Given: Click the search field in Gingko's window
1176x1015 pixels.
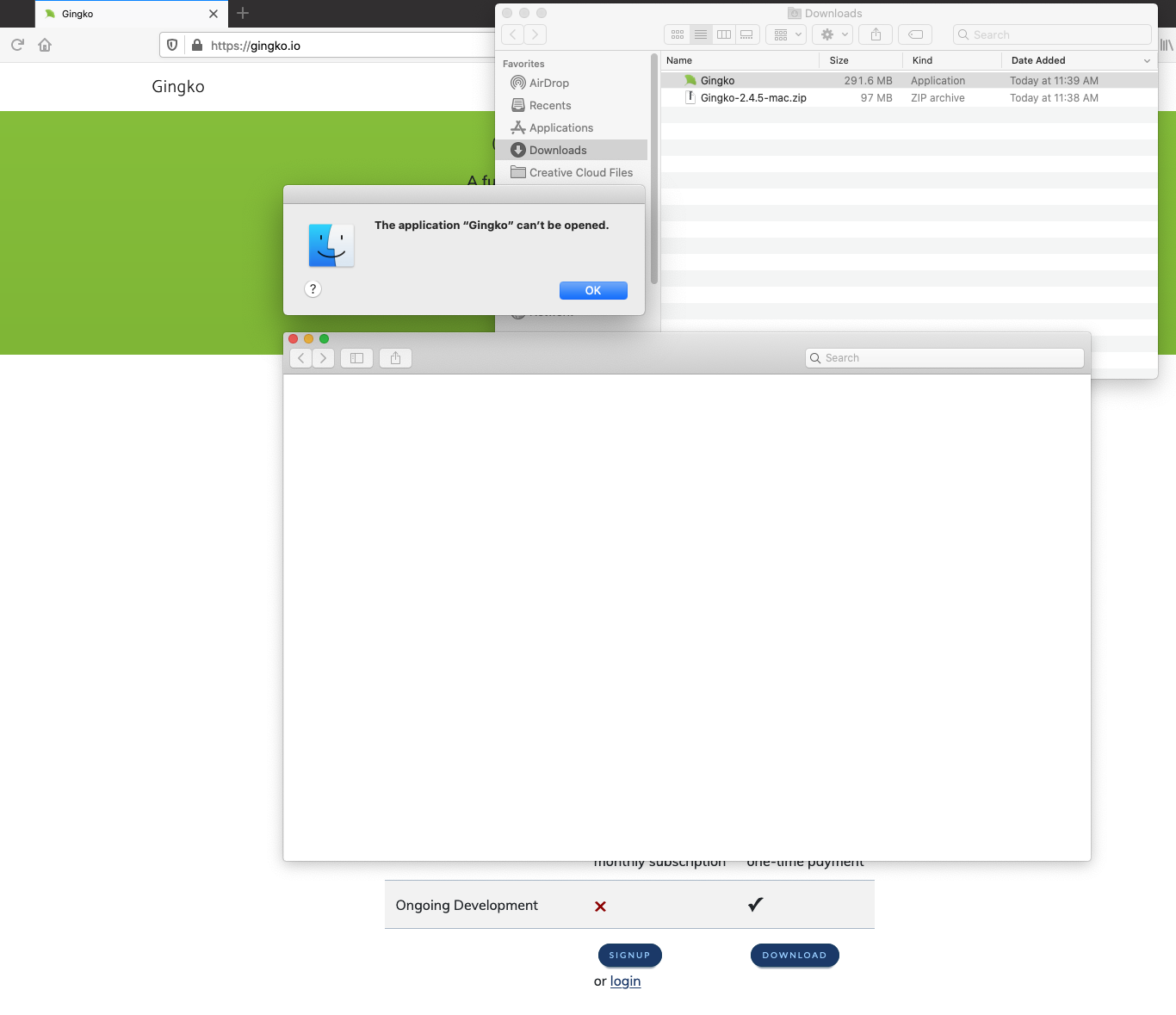Looking at the screenshot, I should point(944,357).
